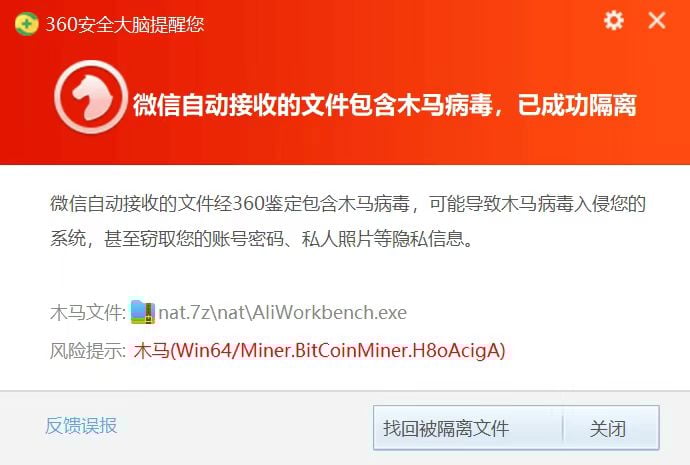Select the nat.7z\nat\AliWorkbench.exe file path
This screenshot has height=465, width=690.
283,312
